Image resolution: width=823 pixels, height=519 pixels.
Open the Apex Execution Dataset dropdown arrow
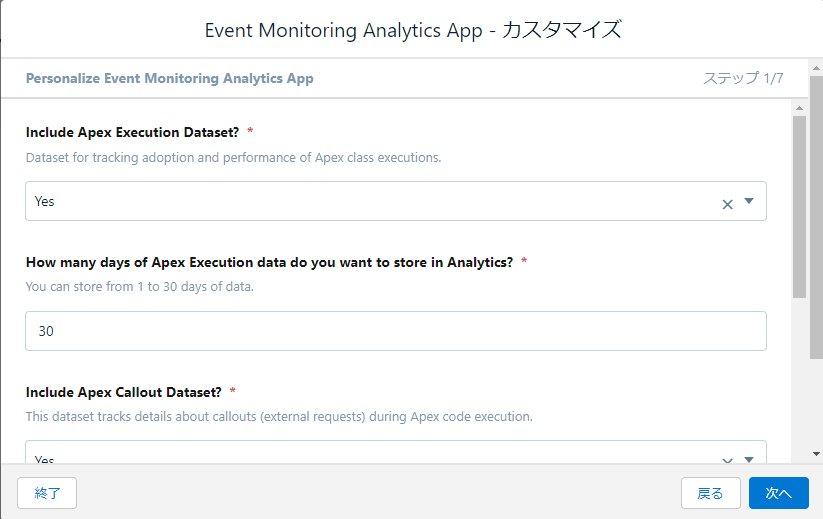point(749,201)
